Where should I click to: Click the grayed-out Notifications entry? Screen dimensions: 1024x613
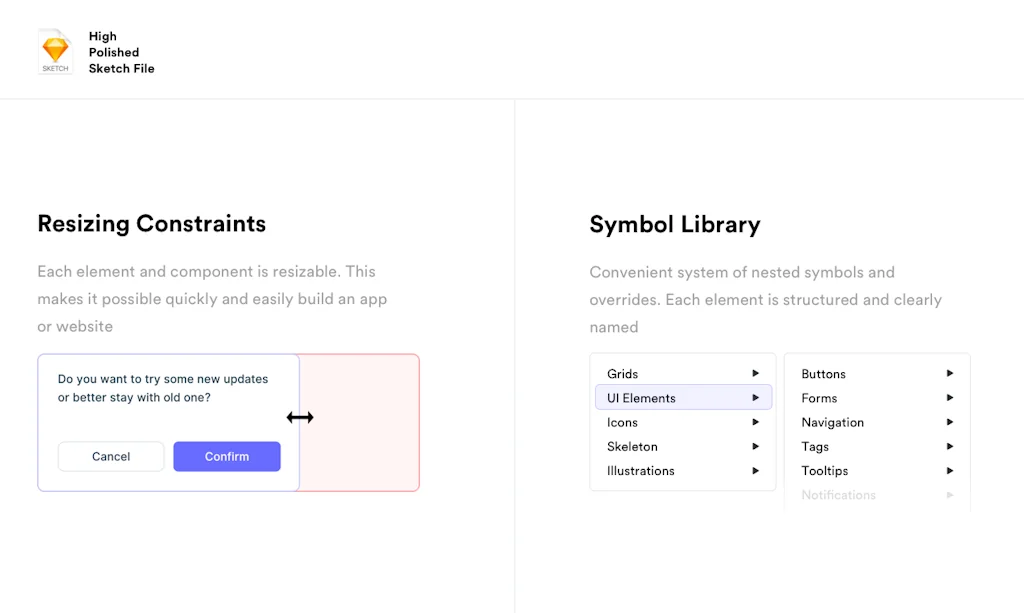(x=838, y=494)
